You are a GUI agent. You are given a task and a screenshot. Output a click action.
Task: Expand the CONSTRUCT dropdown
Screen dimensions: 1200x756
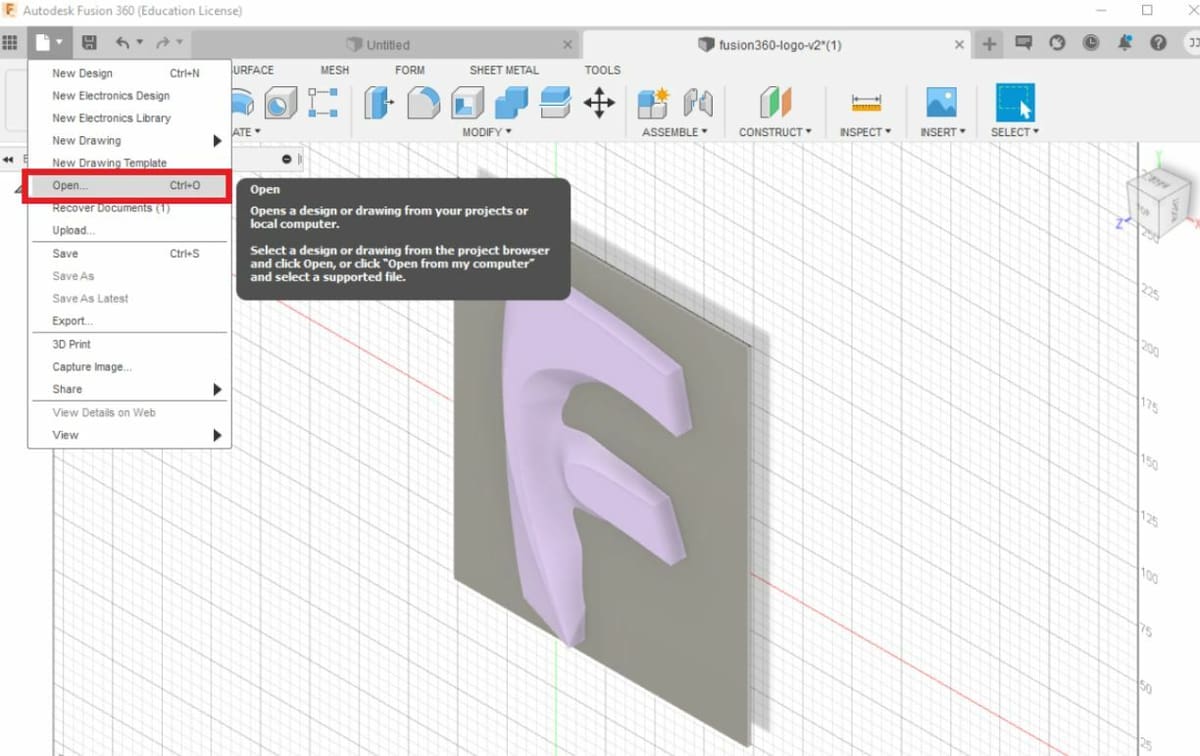775,132
